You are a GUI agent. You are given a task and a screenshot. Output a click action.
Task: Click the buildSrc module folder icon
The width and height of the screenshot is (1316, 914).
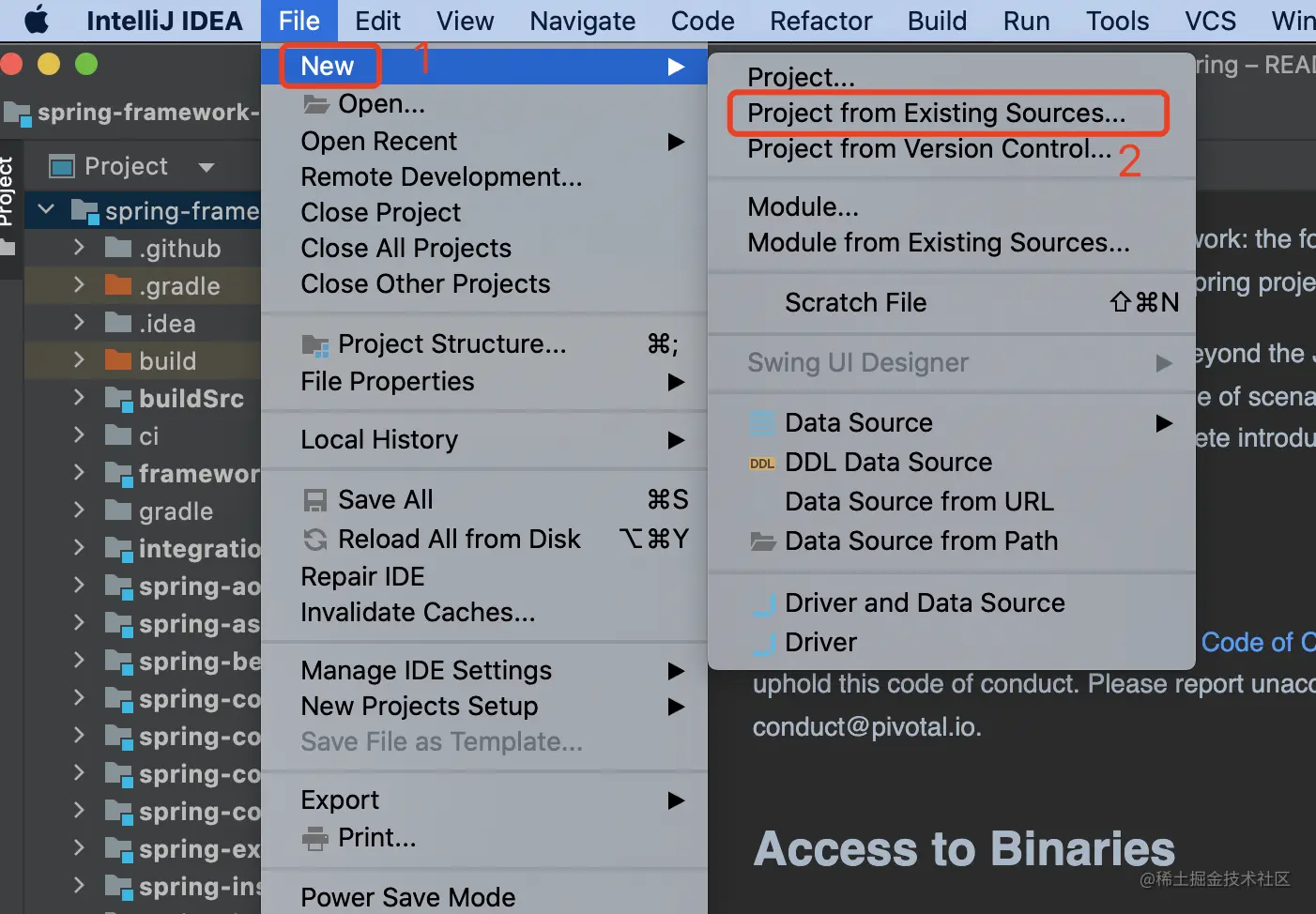[118, 399]
